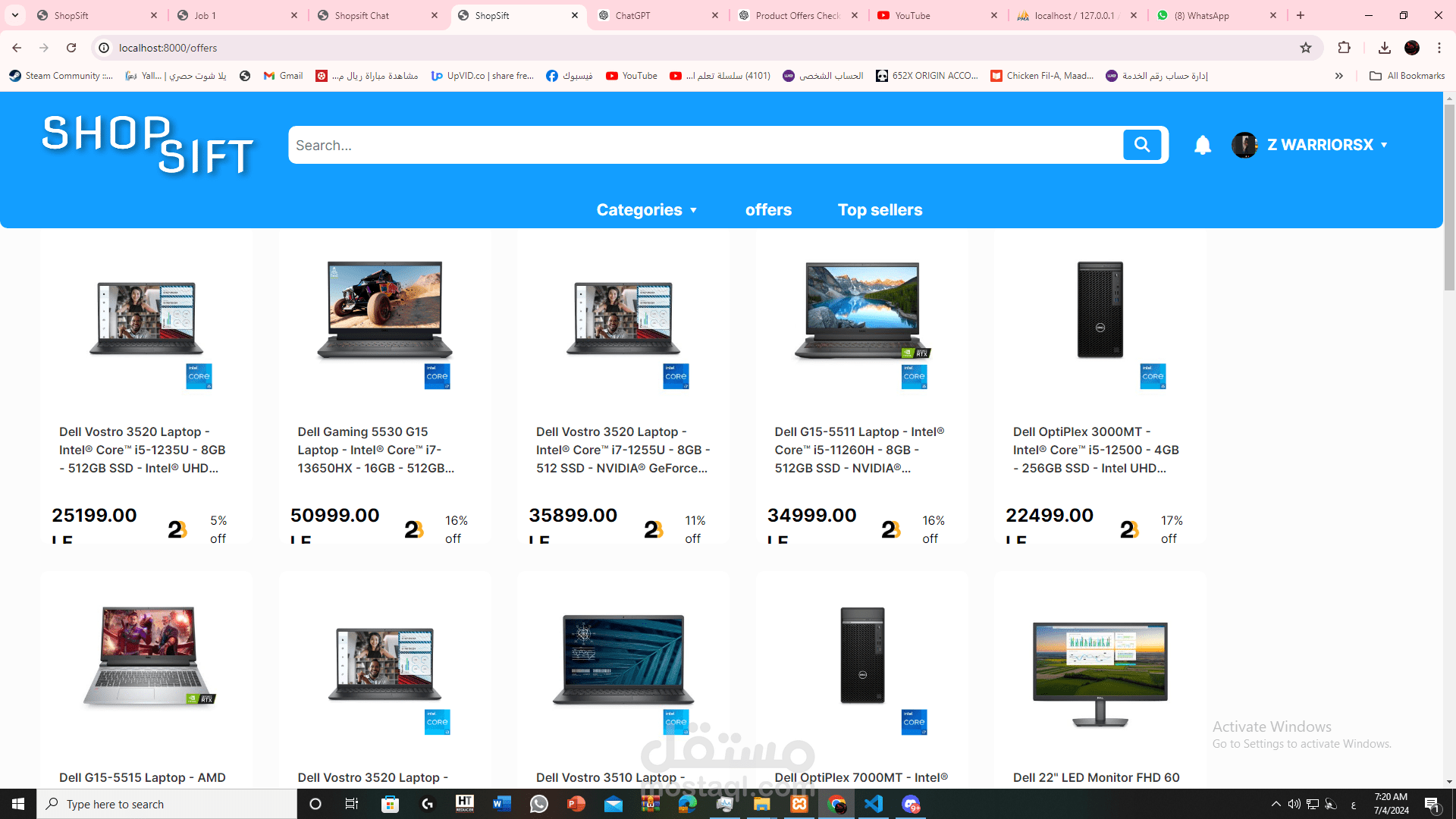Click the Dell G15-5515 AMD laptop image
Image resolution: width=1456 pixels, height=819 pixels.
tap(148, 657)
